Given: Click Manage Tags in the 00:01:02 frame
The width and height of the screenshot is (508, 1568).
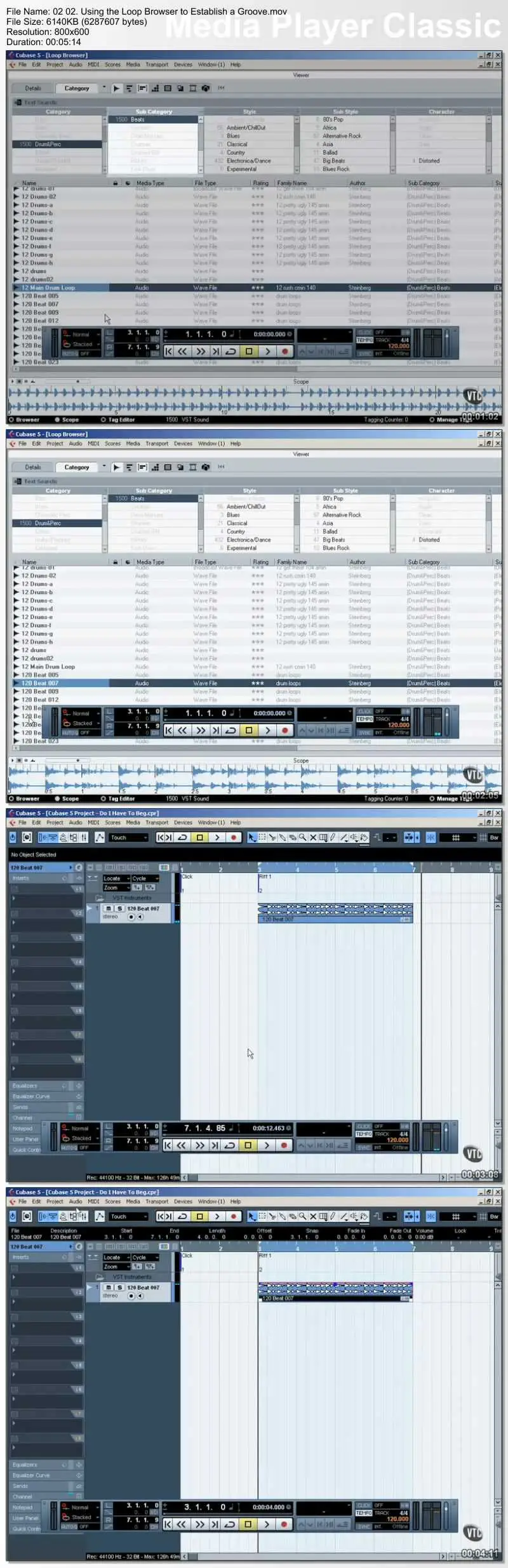Looking at the screenshot, I should pos(450,420).
